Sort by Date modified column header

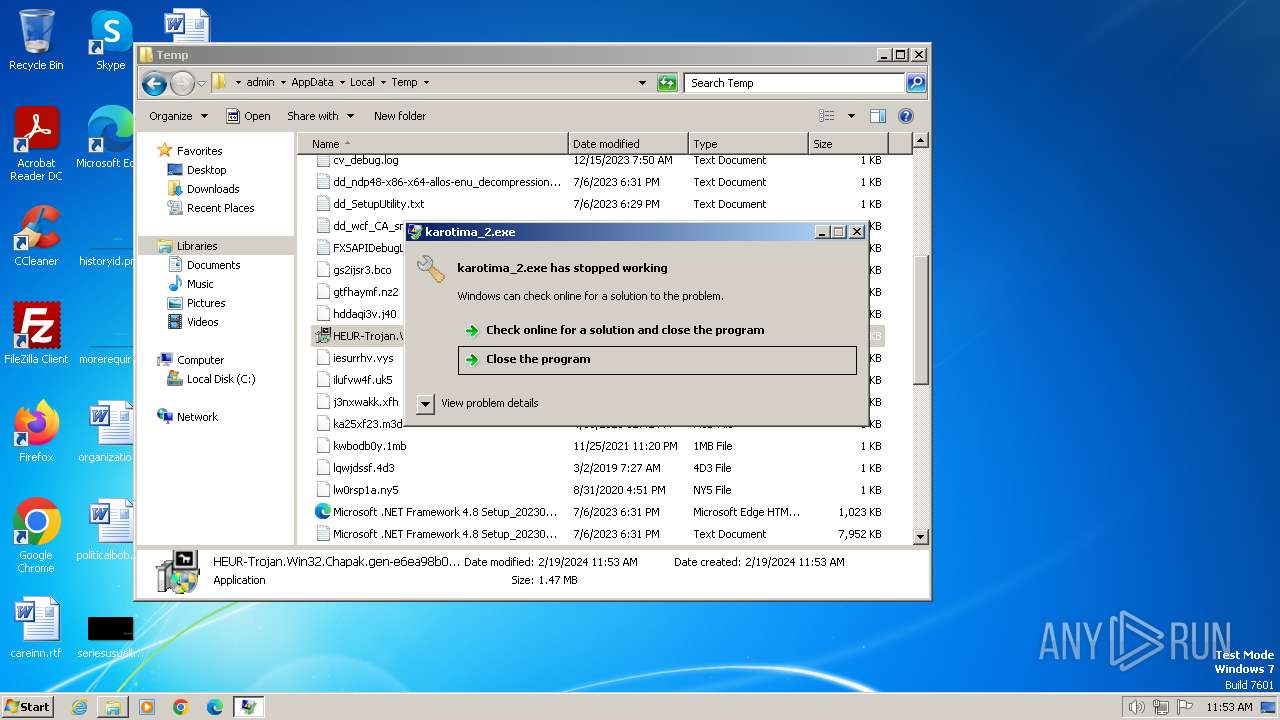pyautogui.click(x=628, y=144)
